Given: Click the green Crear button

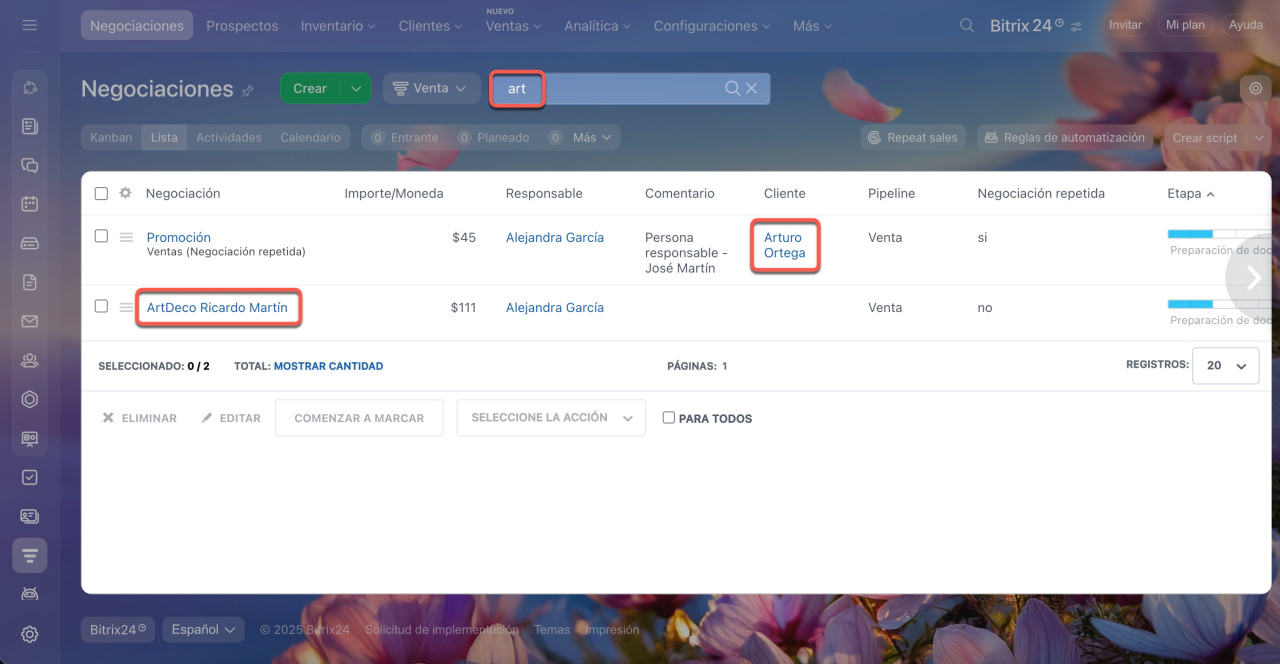Looking at the screenshot, I should click(x=310, y=89).
